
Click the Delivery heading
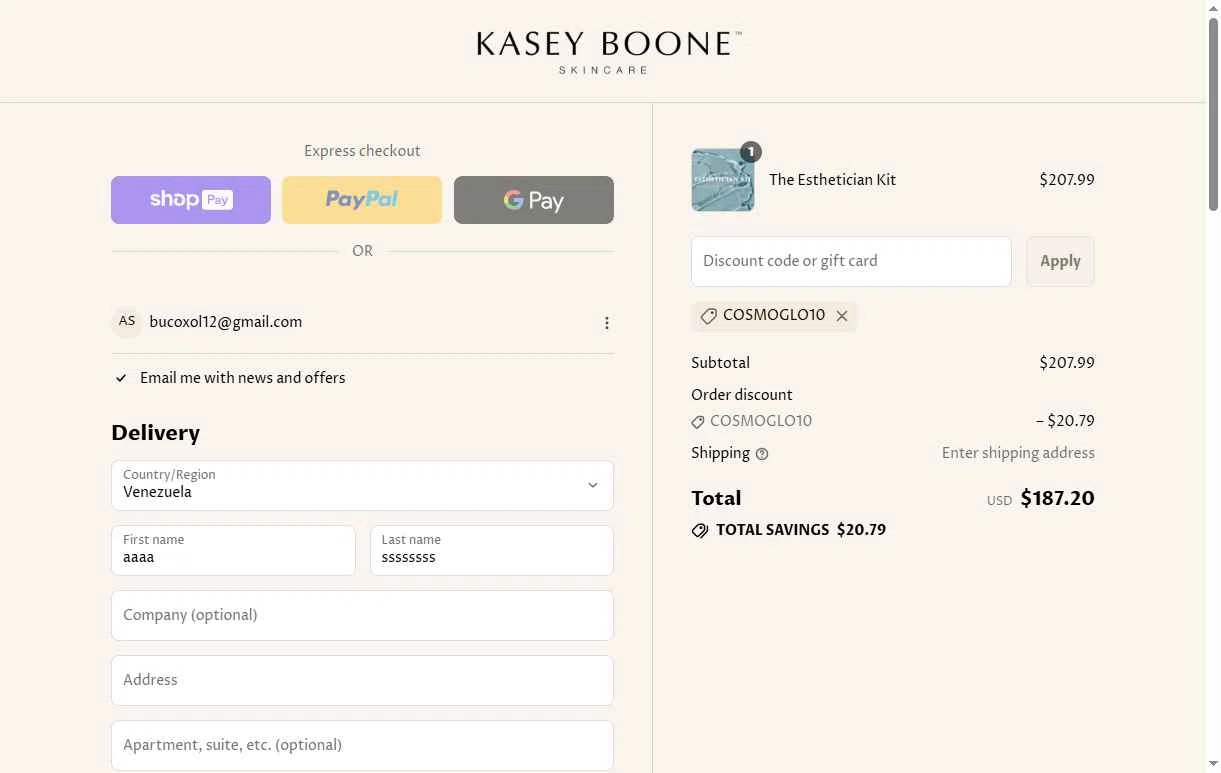(x=156, y=433)
